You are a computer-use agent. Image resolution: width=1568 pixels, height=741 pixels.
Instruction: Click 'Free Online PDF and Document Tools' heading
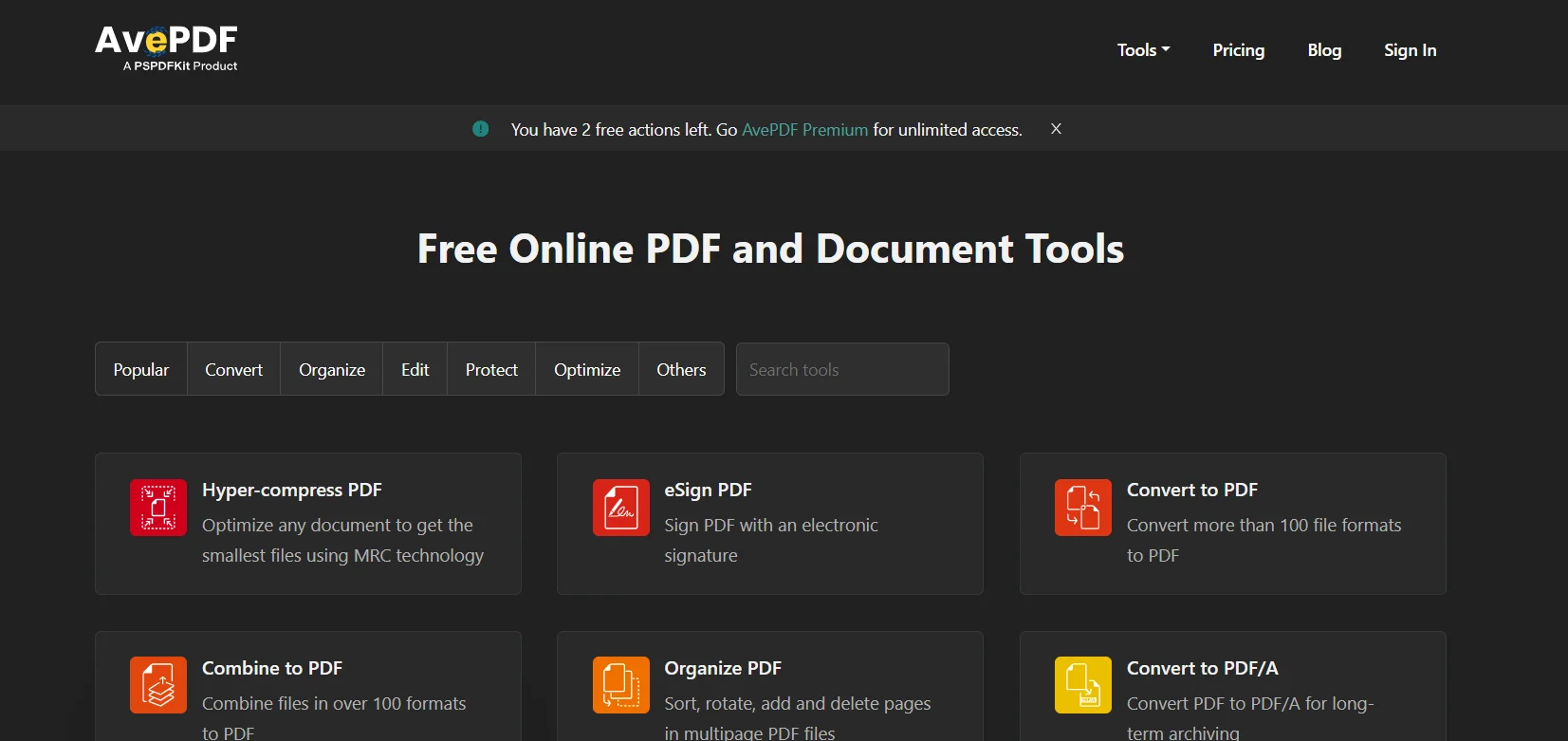771,249
